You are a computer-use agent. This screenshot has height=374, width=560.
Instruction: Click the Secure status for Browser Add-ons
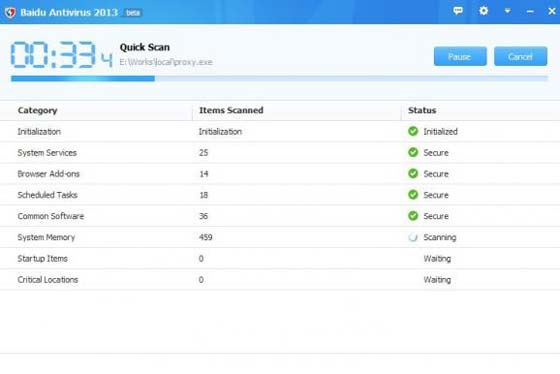click(x=436, y=174)
